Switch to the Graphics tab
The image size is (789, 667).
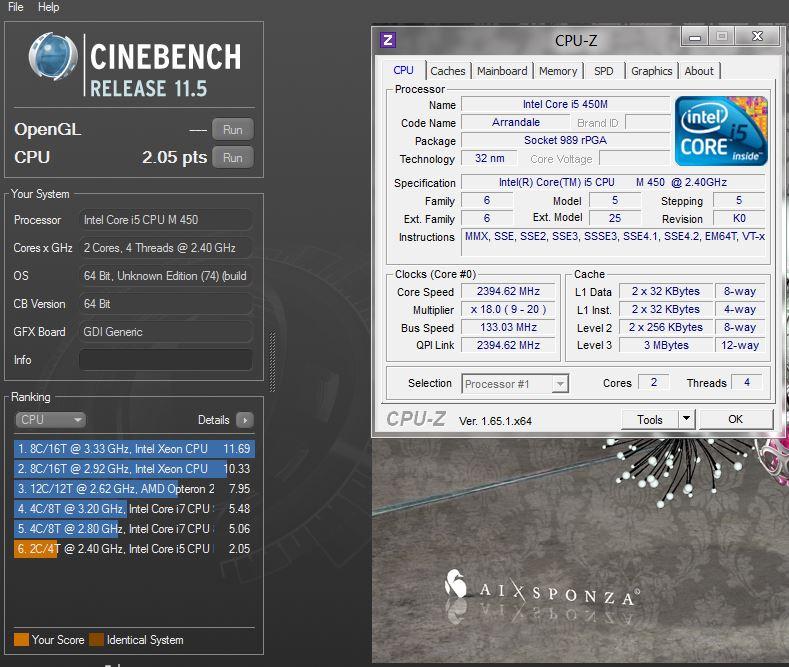[x=652, y=71]
